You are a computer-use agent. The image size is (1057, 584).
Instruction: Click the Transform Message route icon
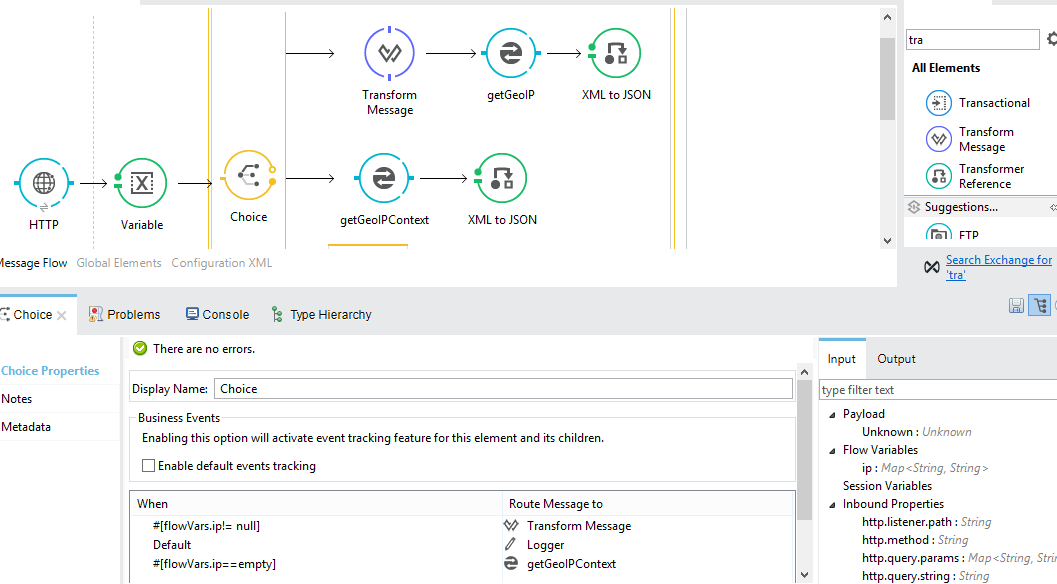pos(511,525)
